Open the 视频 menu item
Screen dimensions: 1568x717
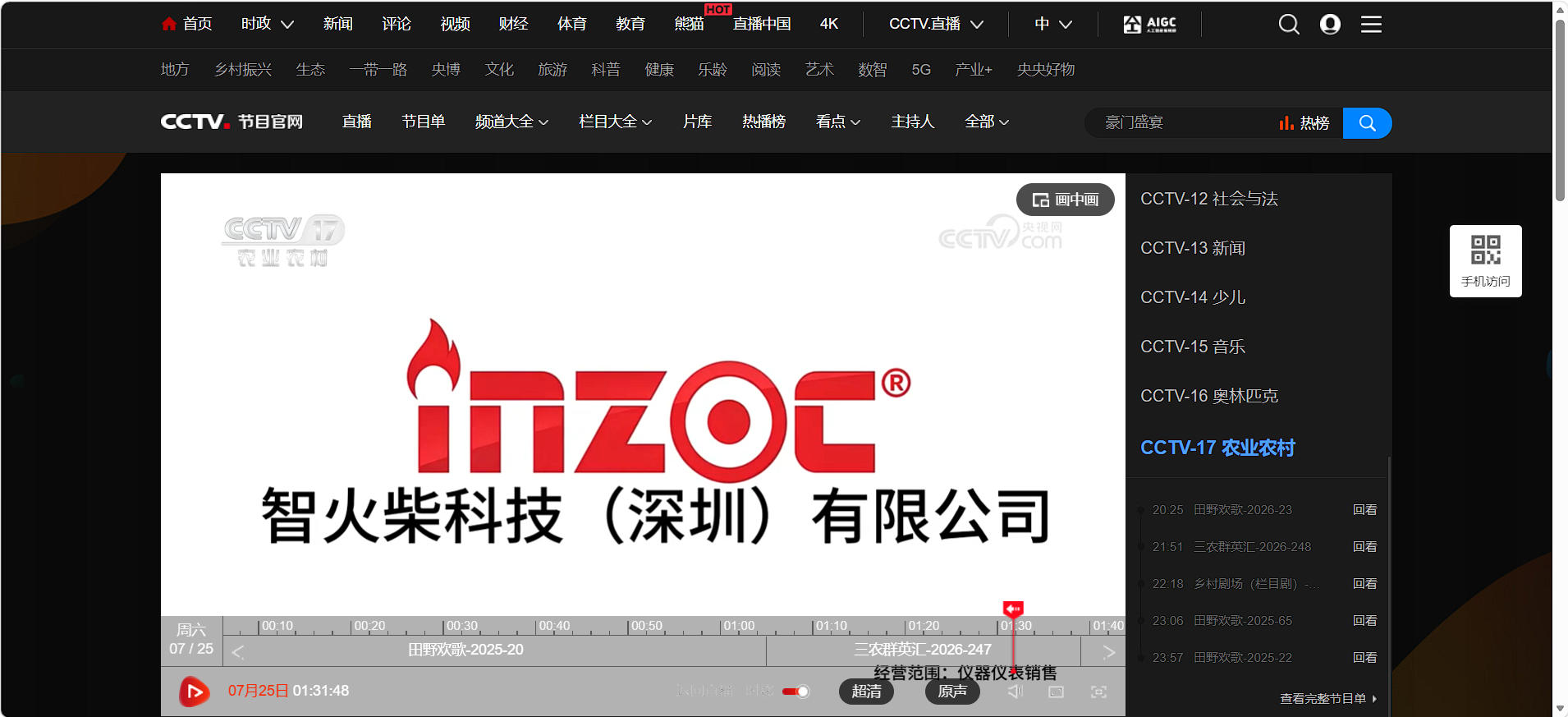456,24
